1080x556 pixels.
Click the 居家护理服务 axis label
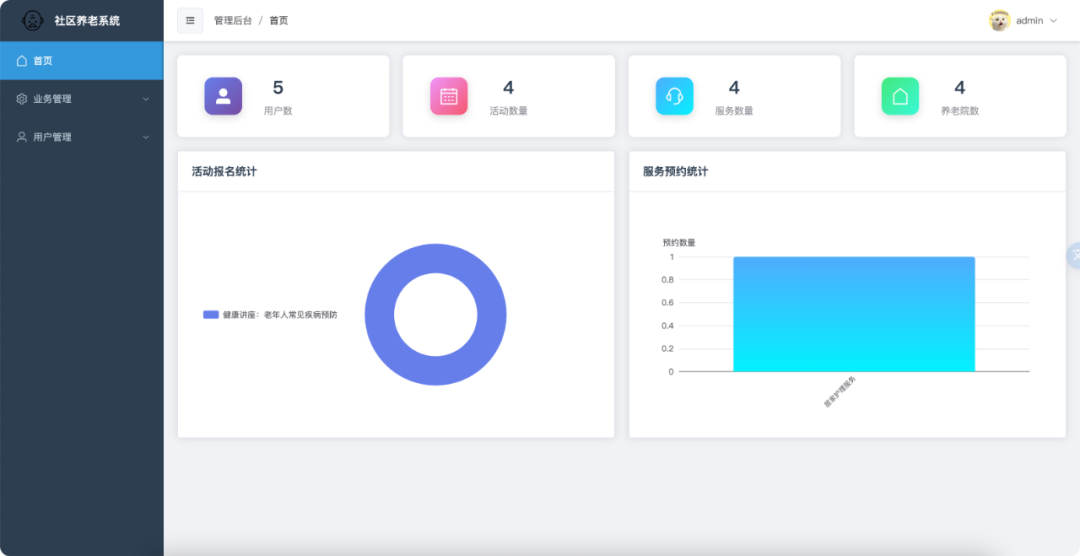tap(840, 392)
